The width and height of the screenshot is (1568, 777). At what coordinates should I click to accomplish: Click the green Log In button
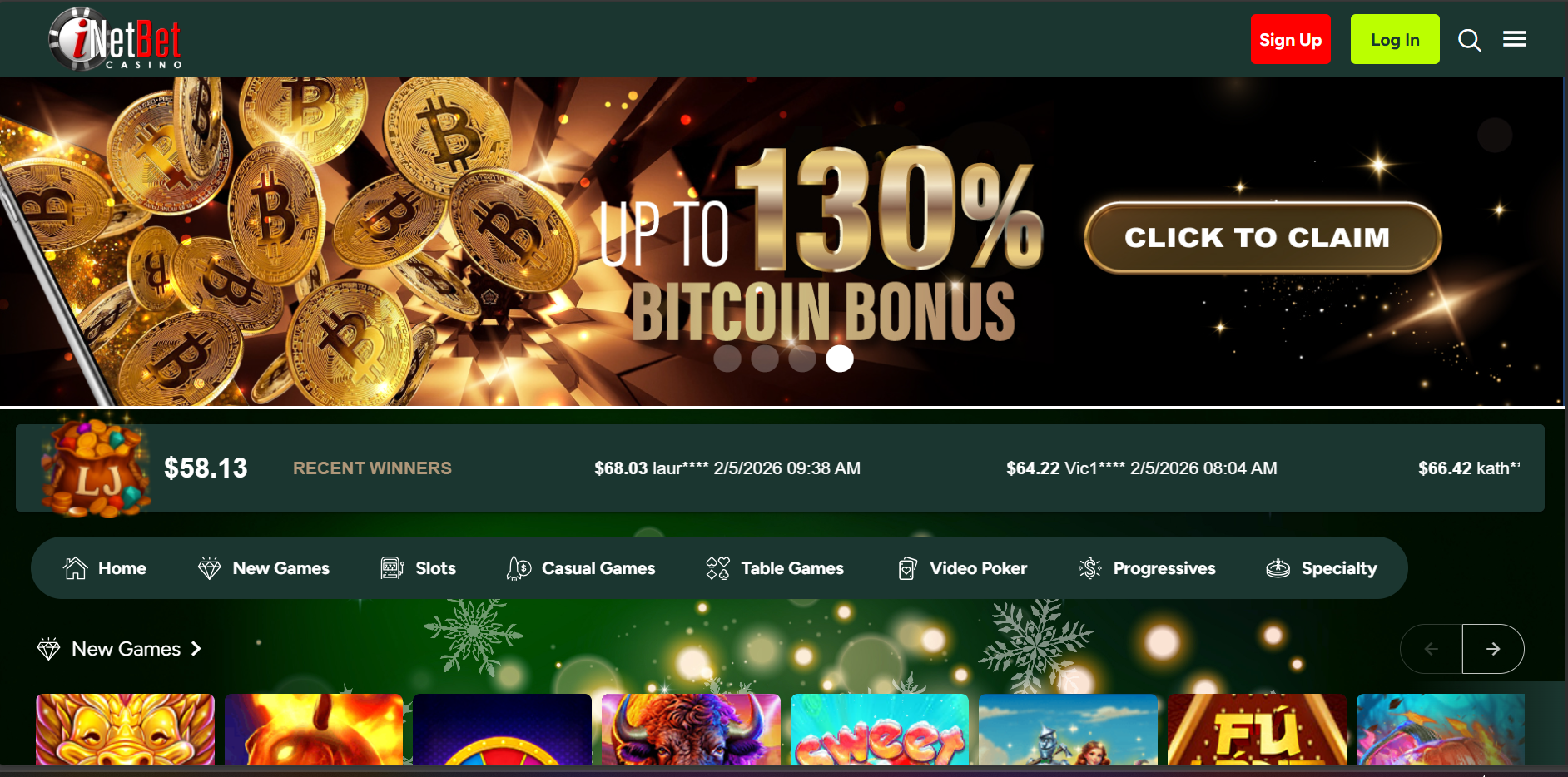pos(1395,39)
